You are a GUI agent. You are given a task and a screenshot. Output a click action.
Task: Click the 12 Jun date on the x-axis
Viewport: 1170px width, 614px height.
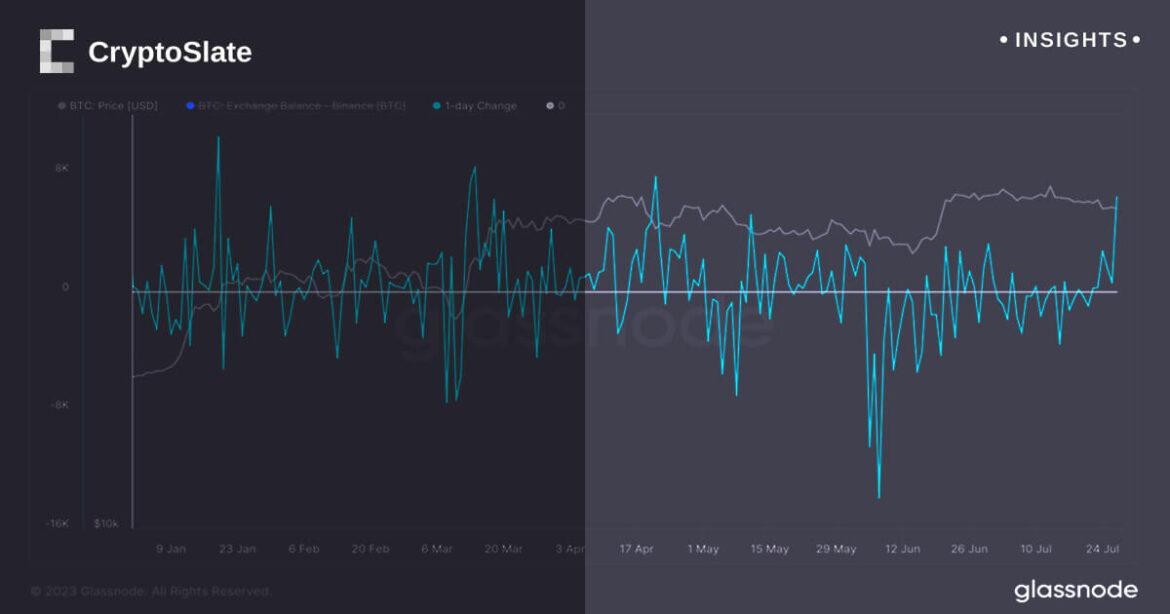point(903,549)
